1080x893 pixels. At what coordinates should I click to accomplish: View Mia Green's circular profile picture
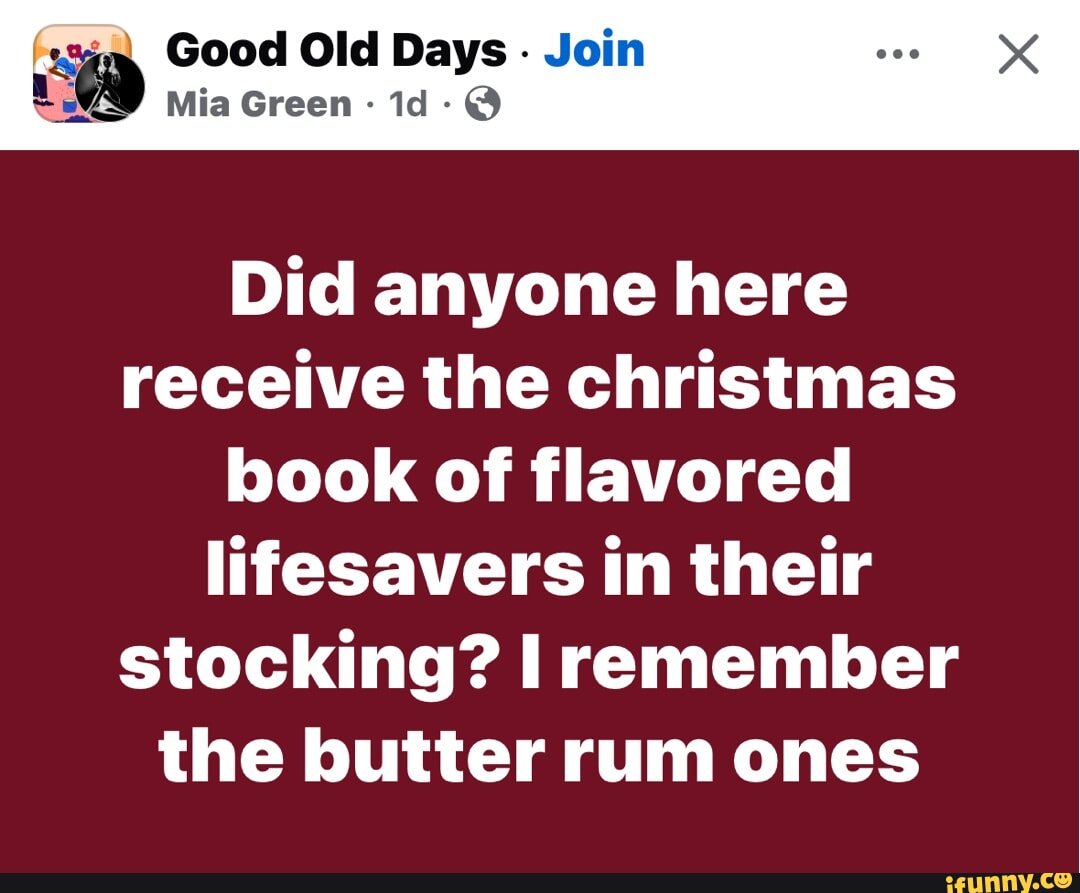coord(110,87)
